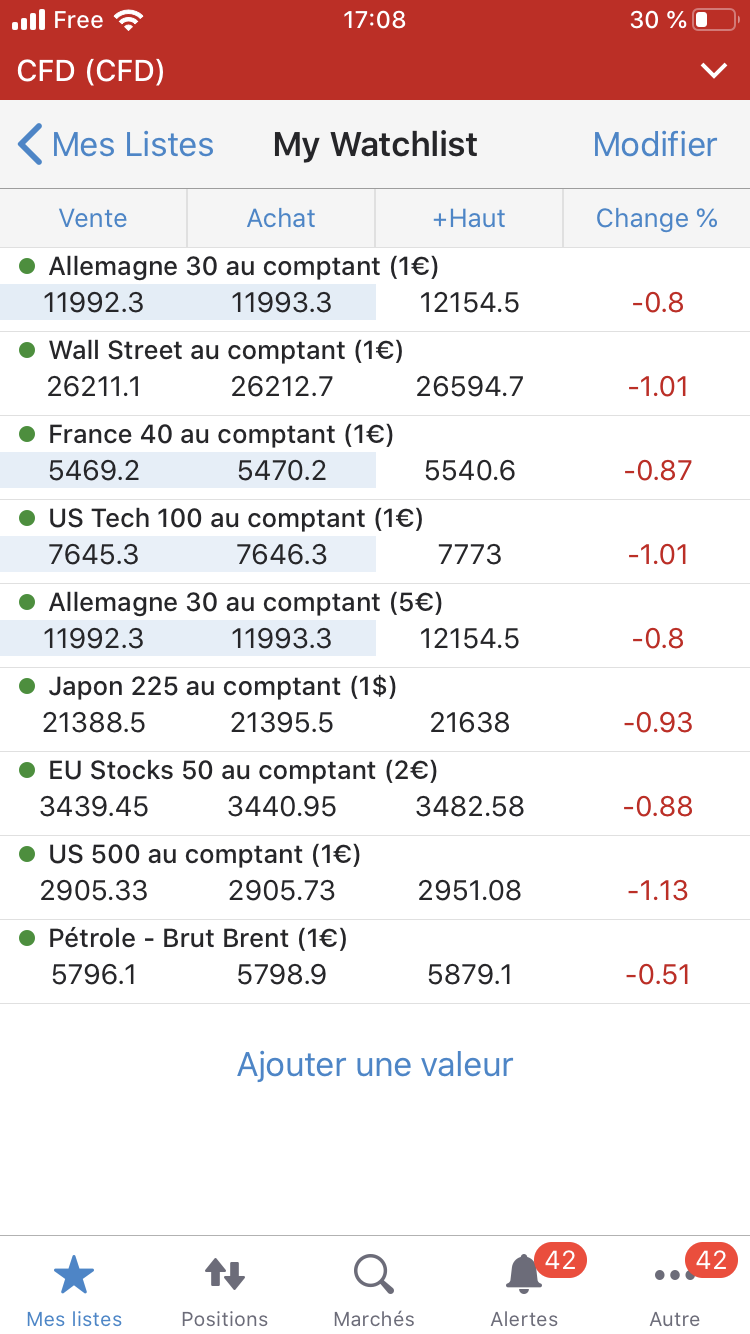This screenshot has height=1334, width=750.
Task: Tap green status dot for Wall Street
Action: coord(28,350)
